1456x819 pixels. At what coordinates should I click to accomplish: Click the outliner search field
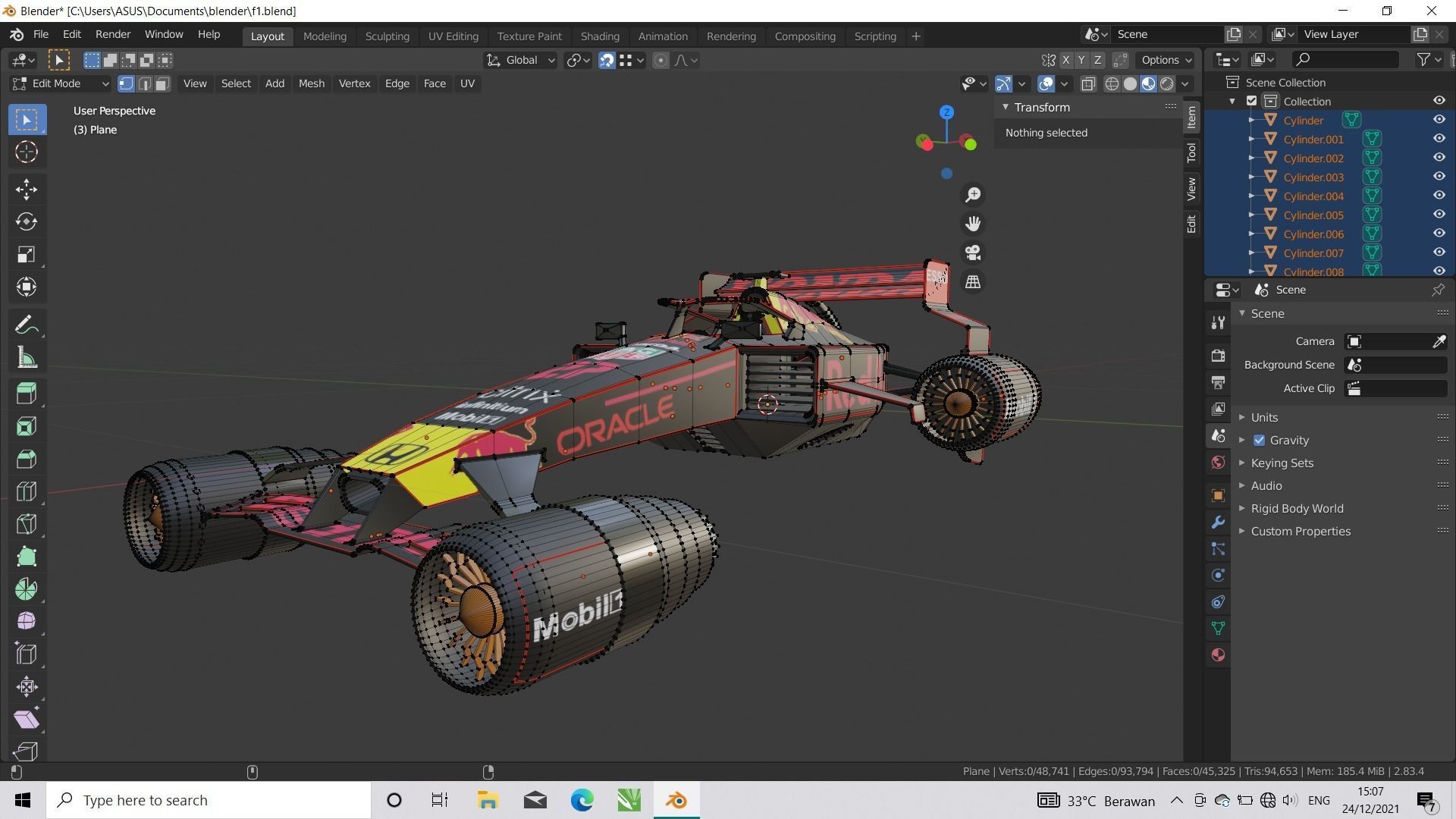pyautogui.click(x=1345, y=60)
